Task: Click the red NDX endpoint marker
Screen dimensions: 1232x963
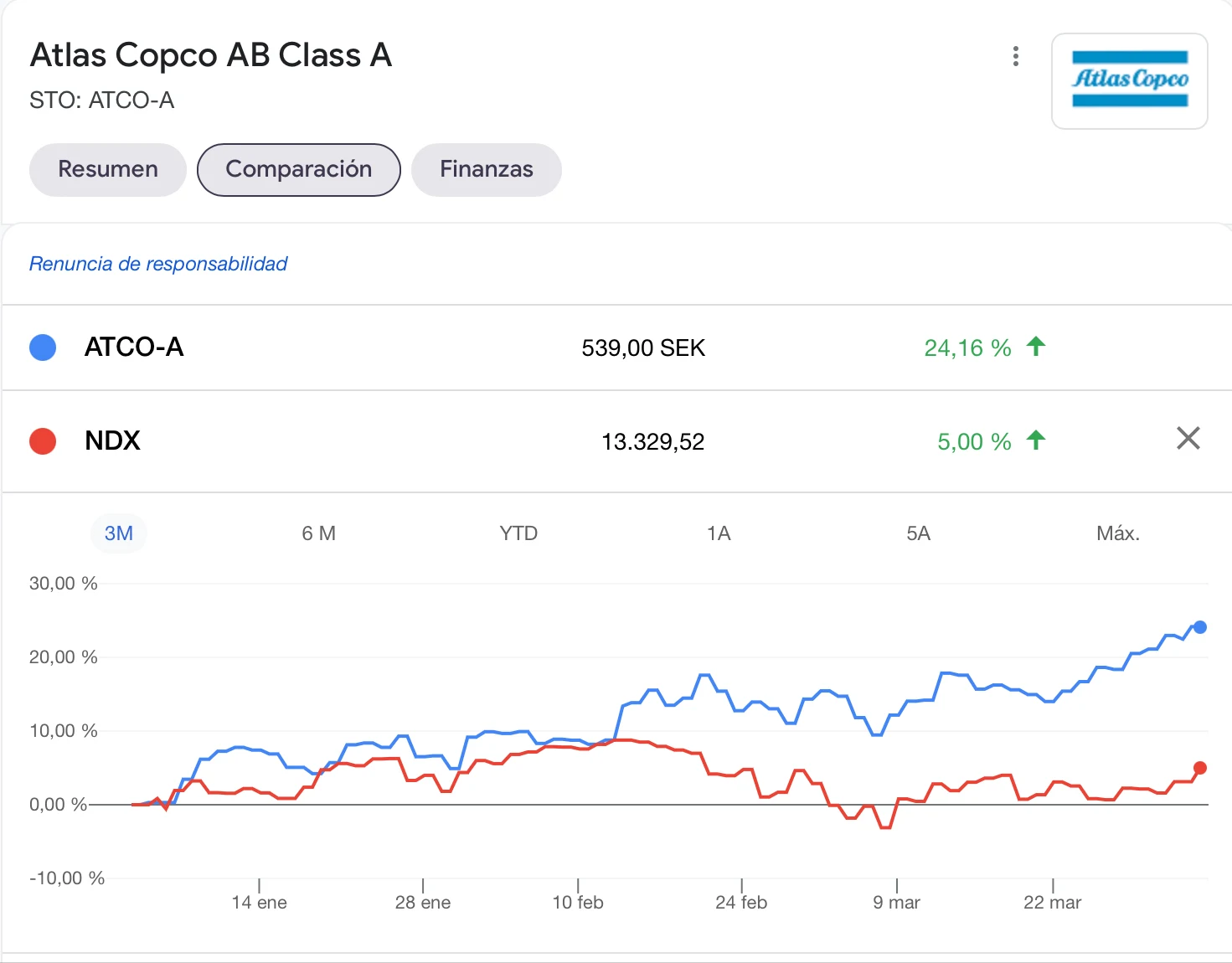Action: (x=1199, y=768)
